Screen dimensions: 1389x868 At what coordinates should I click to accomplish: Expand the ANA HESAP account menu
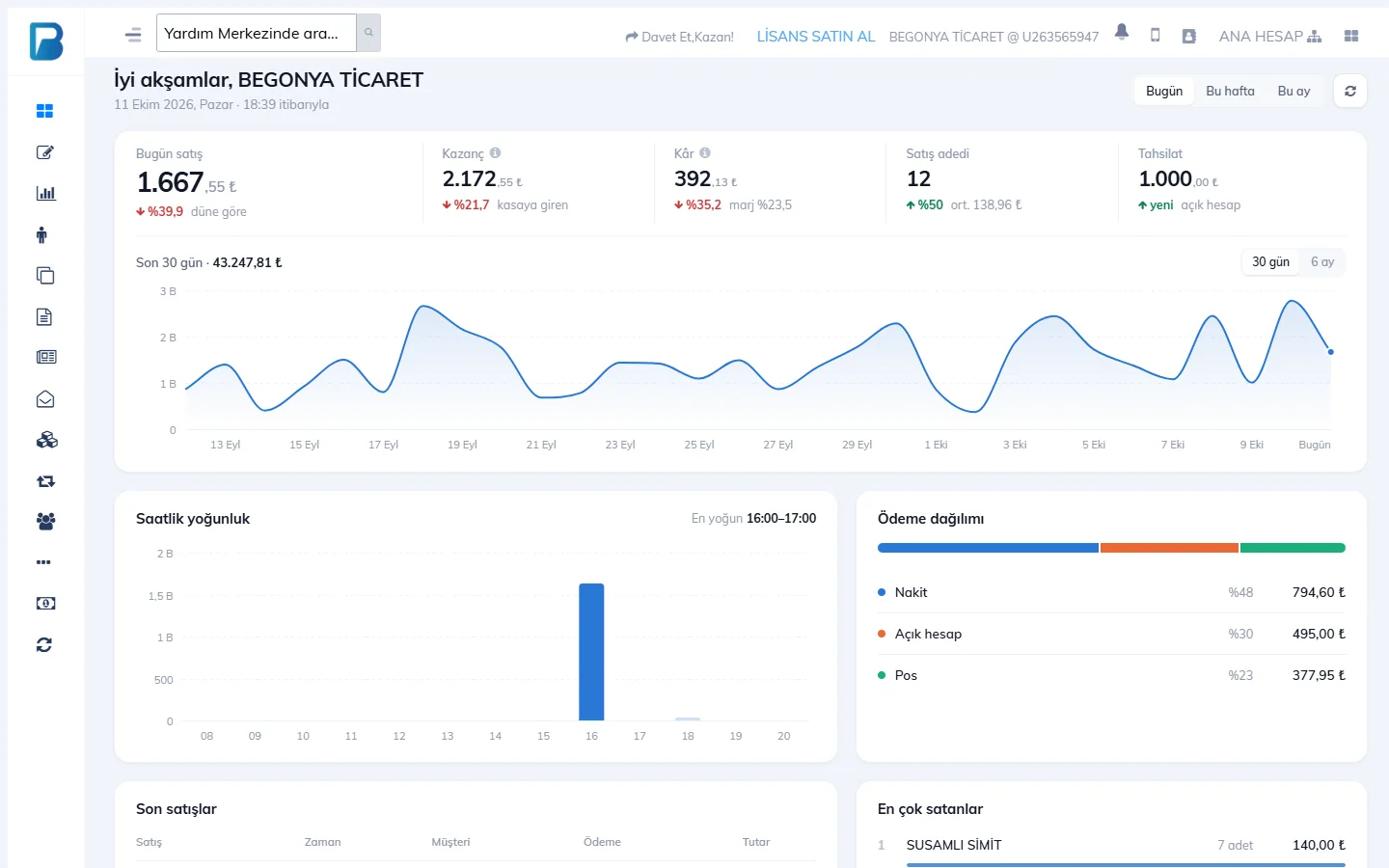pyautogui.click(x=1269, y=37)
